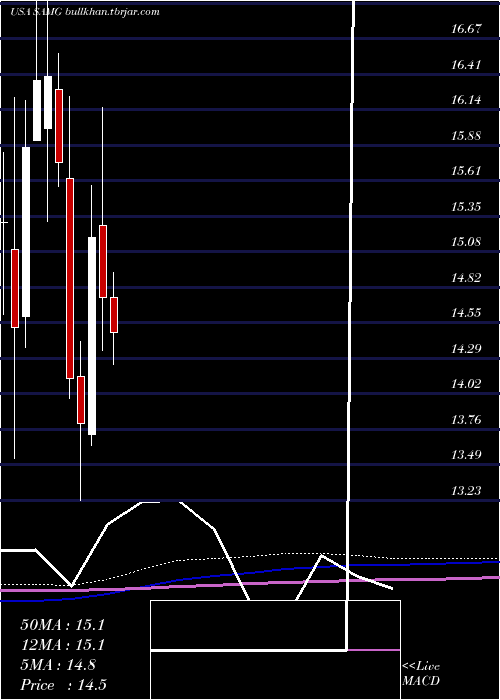
Task: Click the 14.29 price axis label
Action: 466,349
